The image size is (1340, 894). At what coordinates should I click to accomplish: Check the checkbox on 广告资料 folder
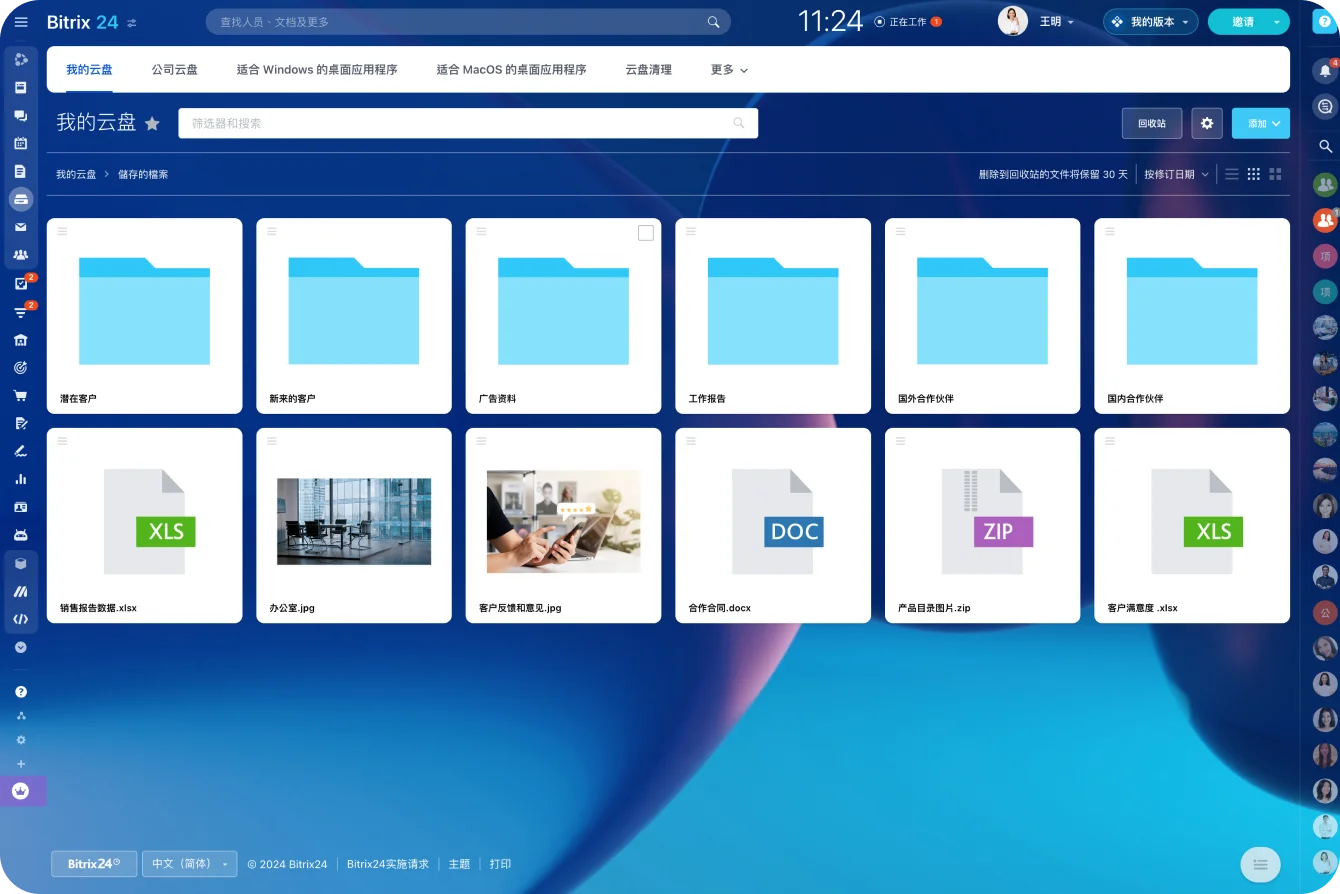point(645,232)
